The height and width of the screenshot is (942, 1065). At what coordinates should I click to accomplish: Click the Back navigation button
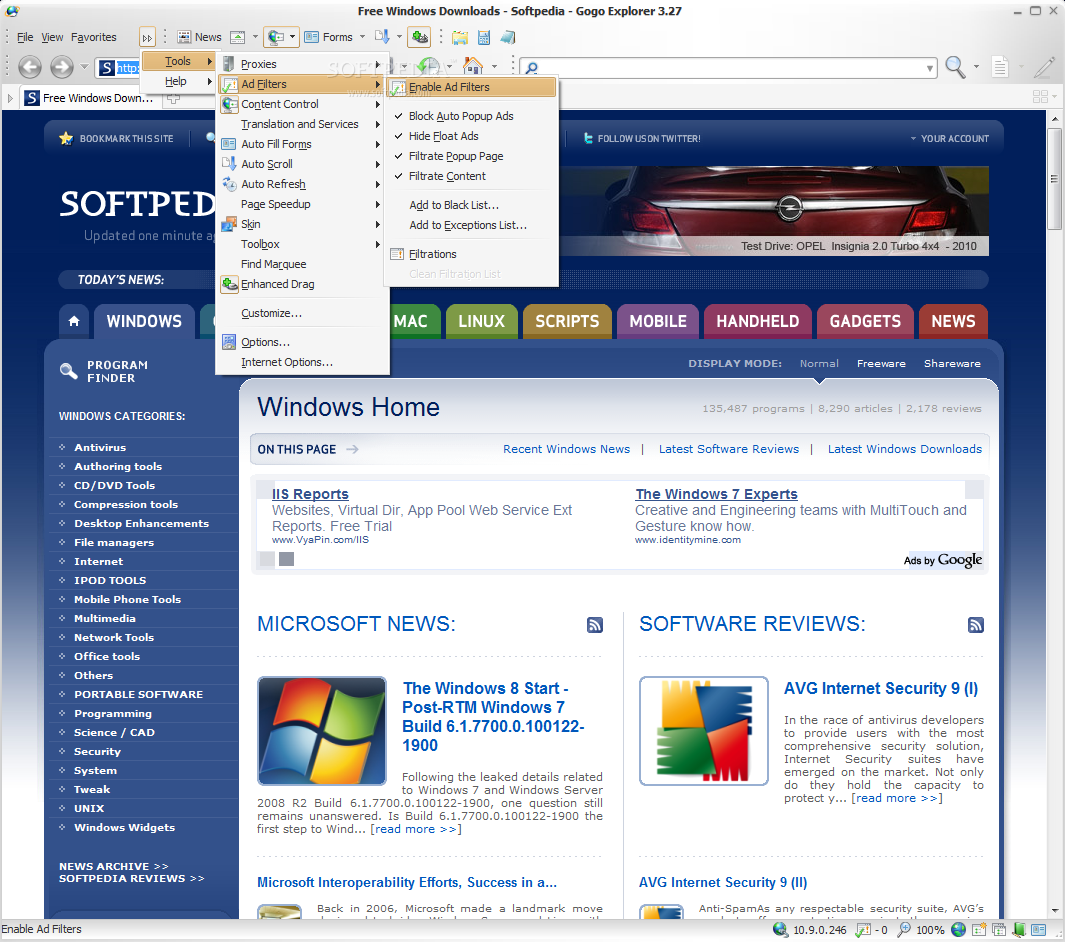tap(29, 67)
